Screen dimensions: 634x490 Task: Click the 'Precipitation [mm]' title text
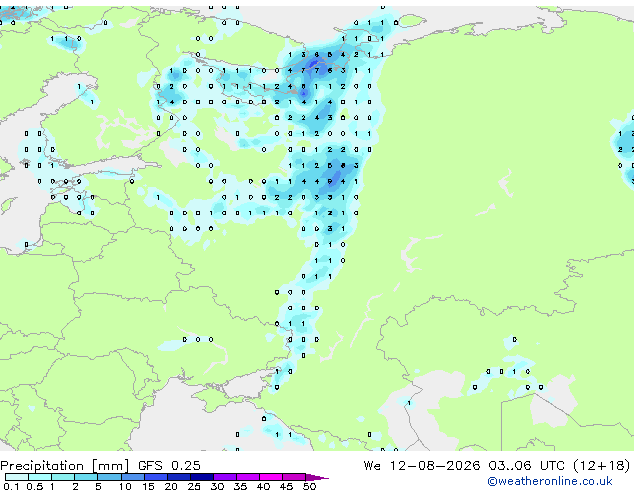65,466
